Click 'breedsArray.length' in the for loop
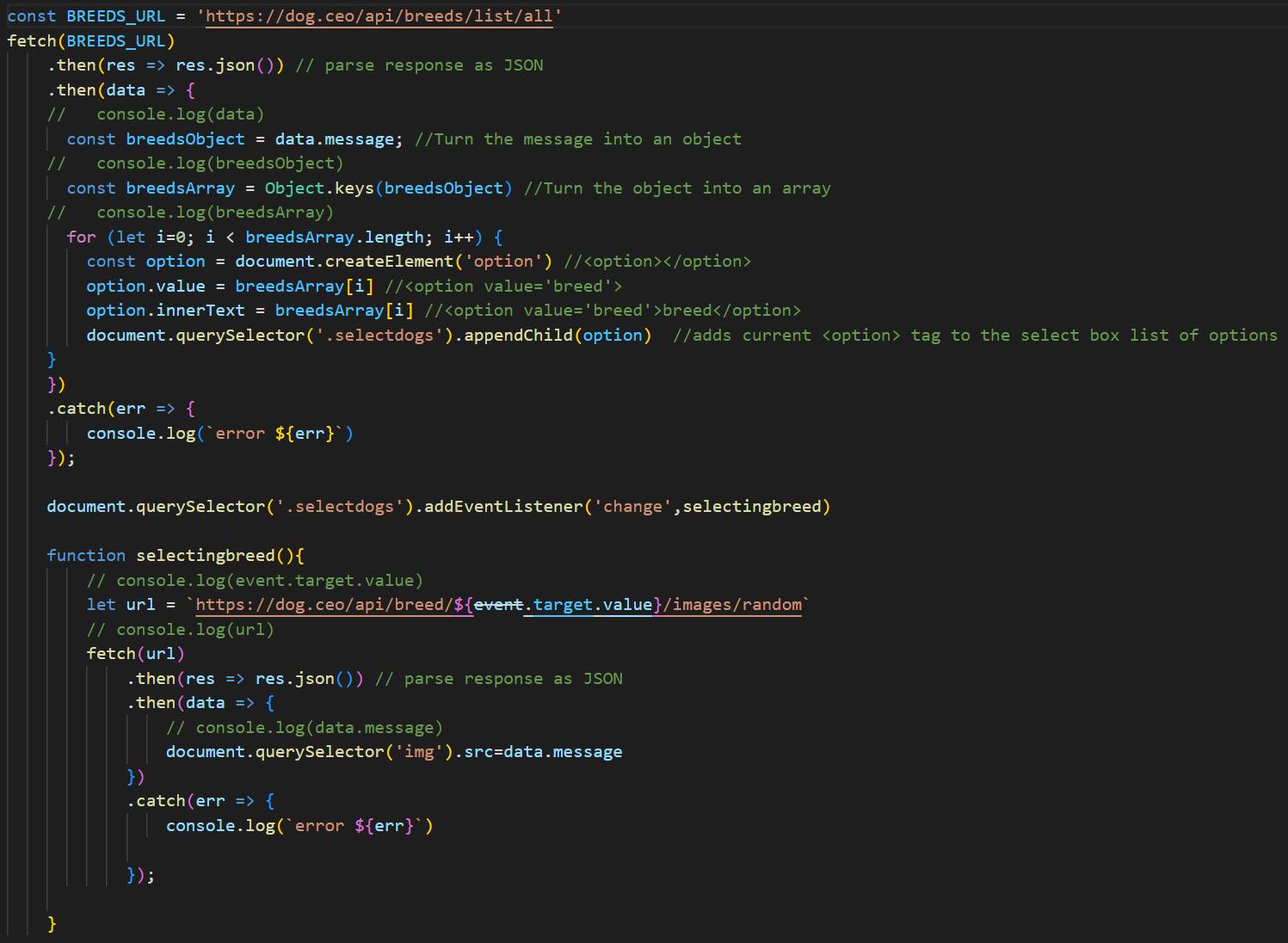Viewport: 1288px width, 943px height. coord(335,237)
